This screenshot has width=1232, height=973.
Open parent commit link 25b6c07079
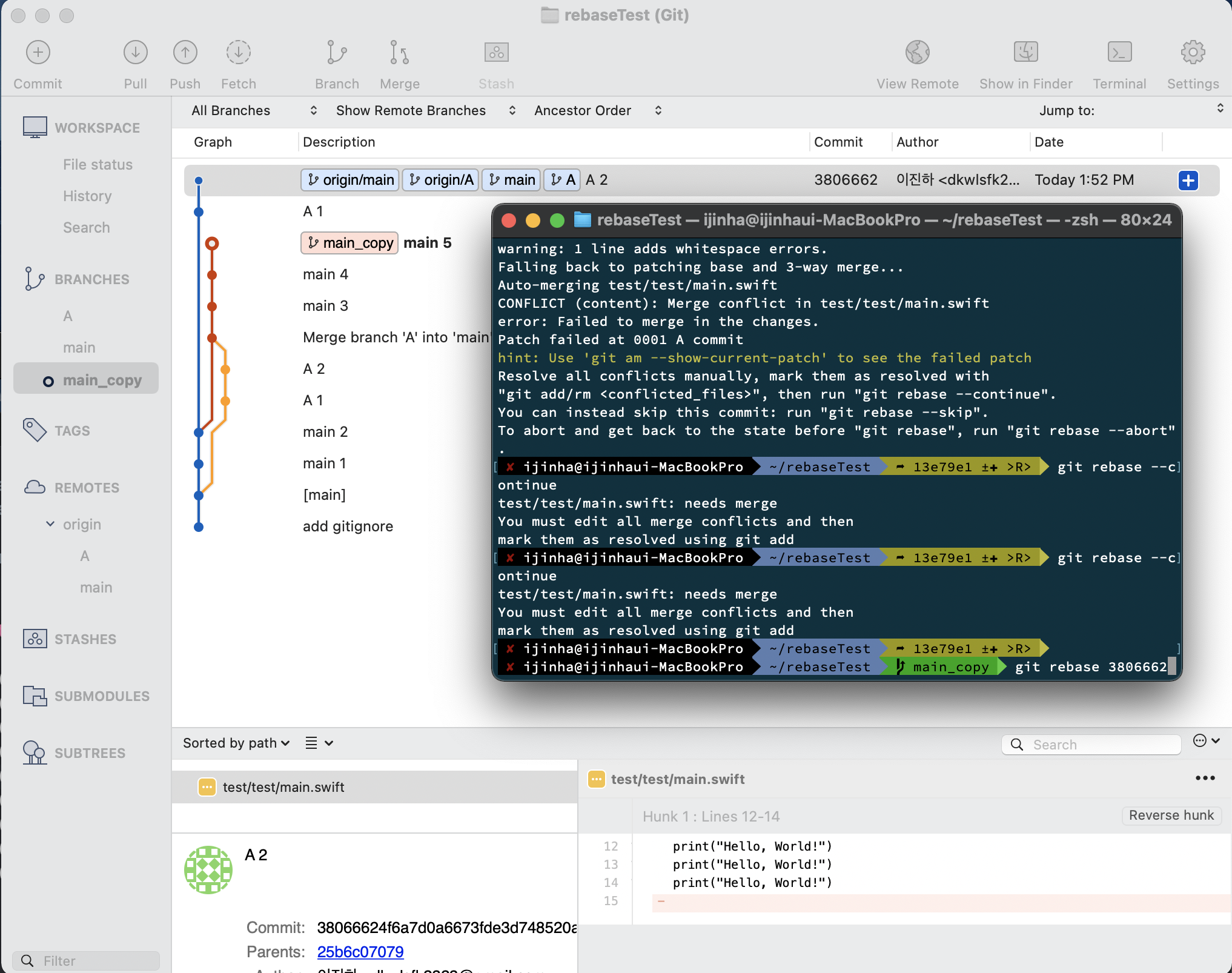(360, 952)
